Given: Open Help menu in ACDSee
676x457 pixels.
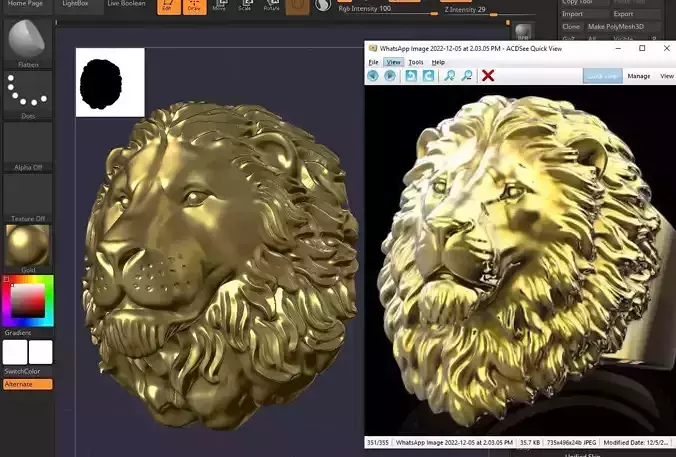Looking at the screenshot, I should pyautogui.click(x=438, y=63).
